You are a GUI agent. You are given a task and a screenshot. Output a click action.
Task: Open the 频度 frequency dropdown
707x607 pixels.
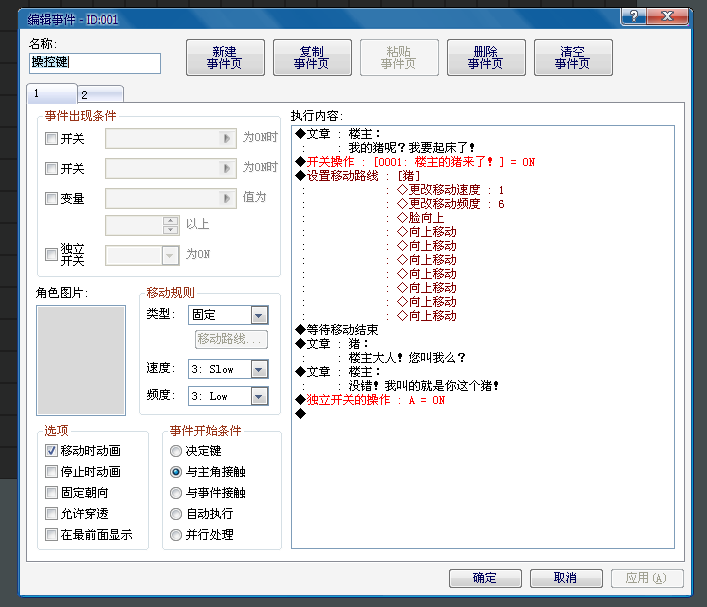coord(228,396)
